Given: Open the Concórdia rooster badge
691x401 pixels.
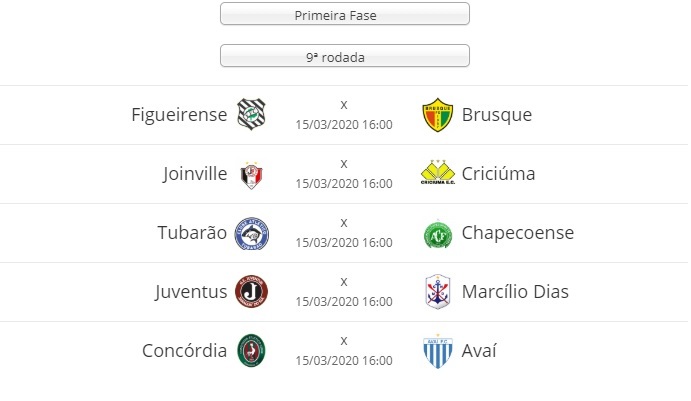Looking at the screenshot, I should [251, 350].
